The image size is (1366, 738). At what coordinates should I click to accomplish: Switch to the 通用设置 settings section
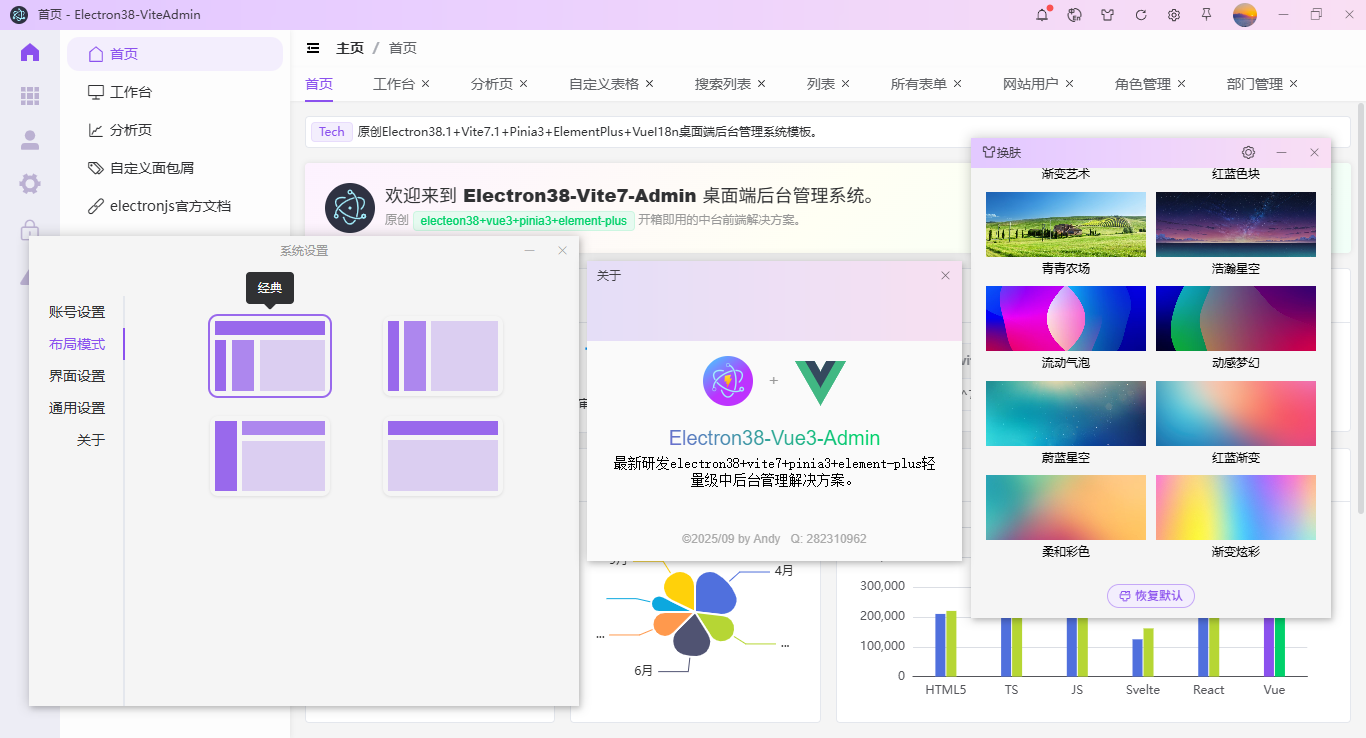click(79, 407)
